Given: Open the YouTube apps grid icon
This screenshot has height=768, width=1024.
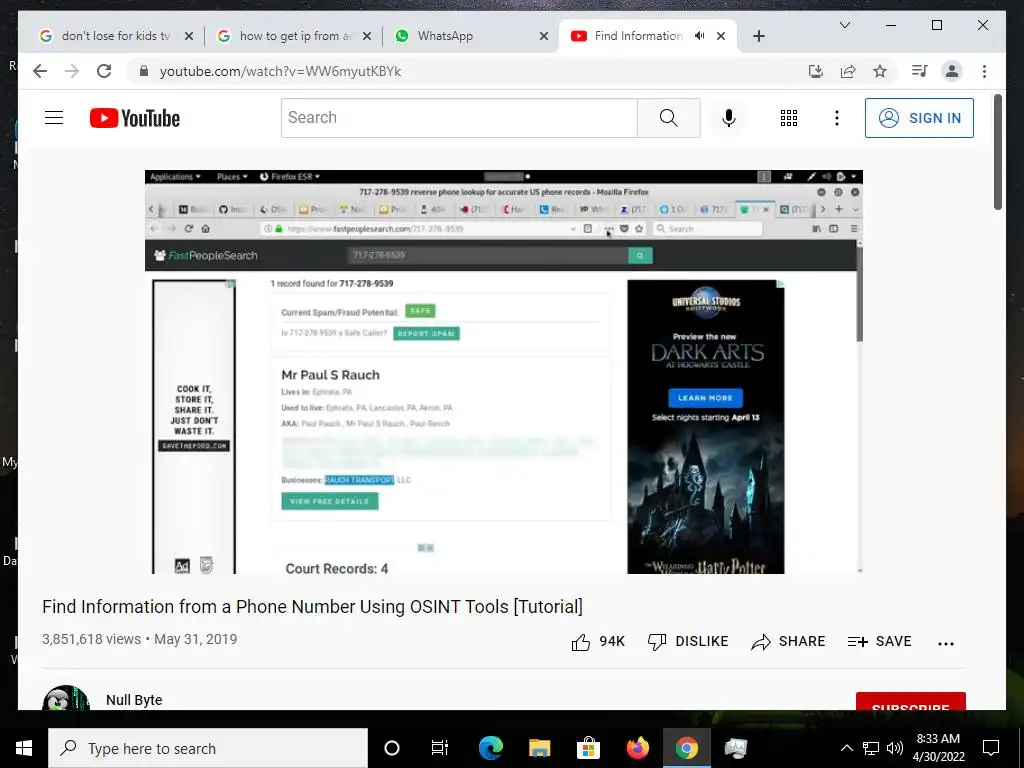Looking at the screenshot, I should point(789,118).
